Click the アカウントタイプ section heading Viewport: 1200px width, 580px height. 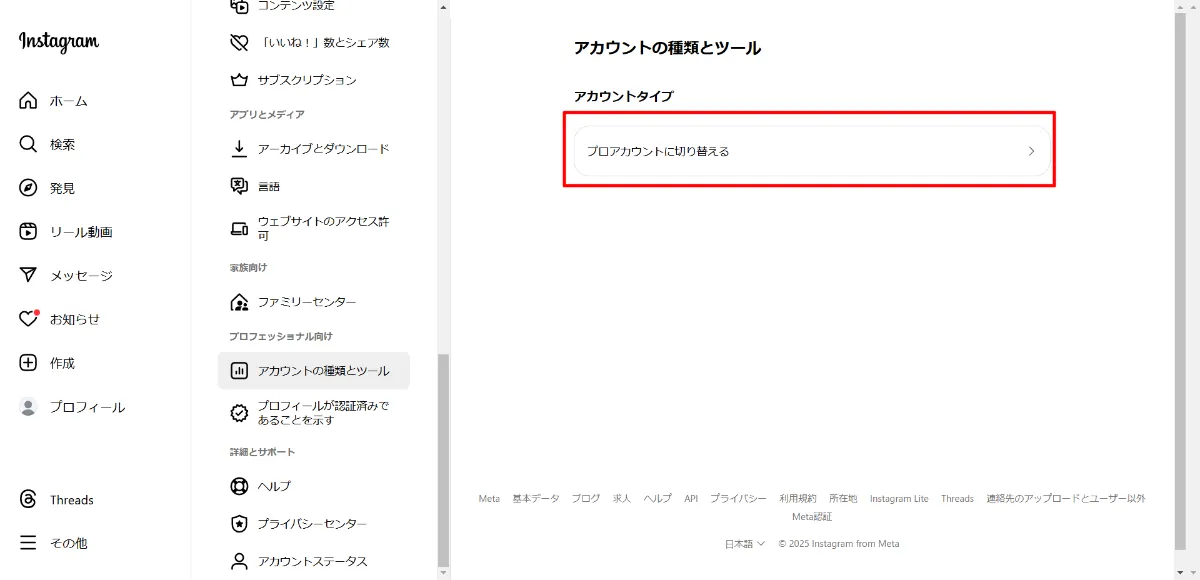[624, 96]
